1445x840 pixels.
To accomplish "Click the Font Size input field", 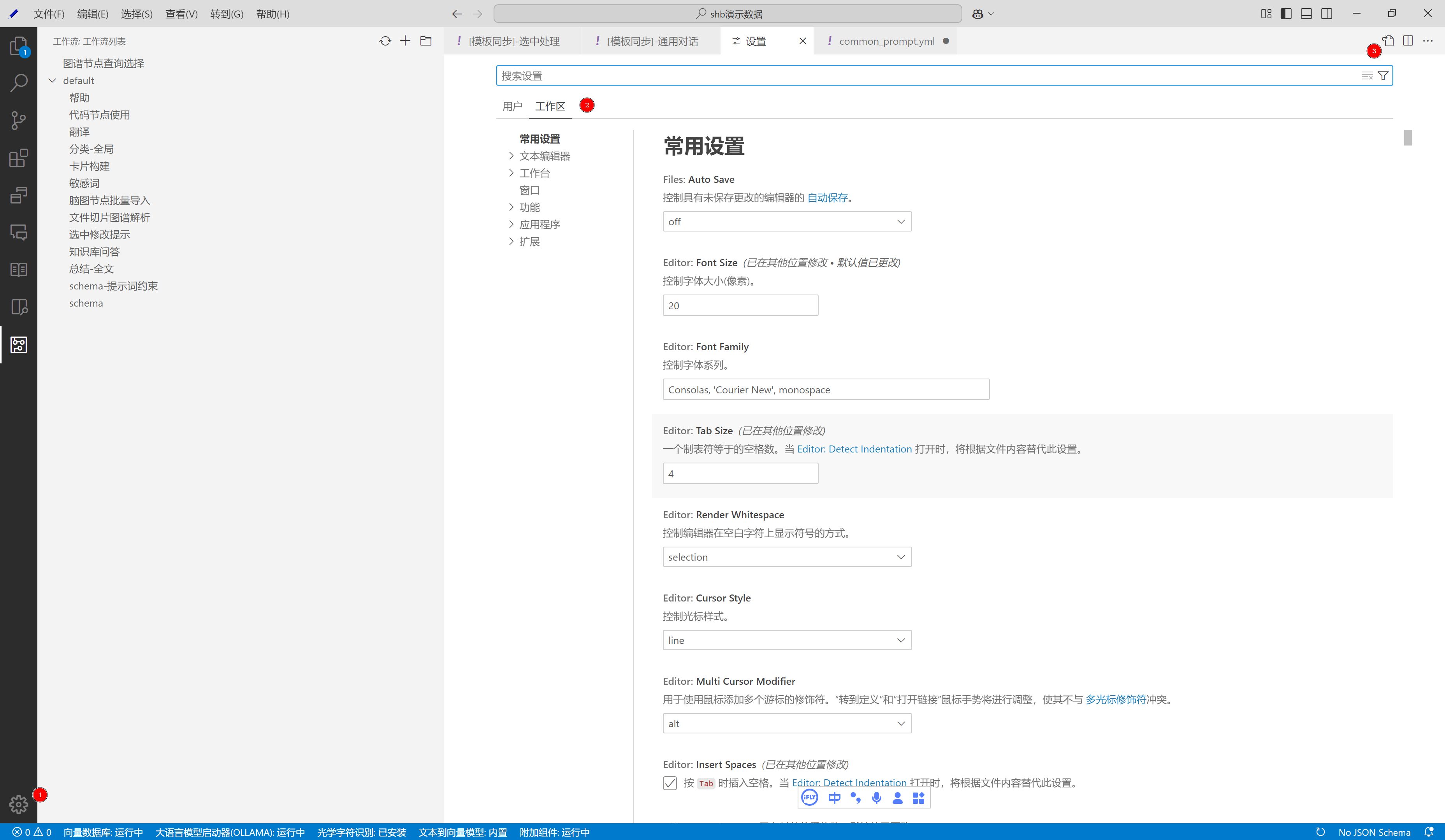I will click(x=740, y=305).
